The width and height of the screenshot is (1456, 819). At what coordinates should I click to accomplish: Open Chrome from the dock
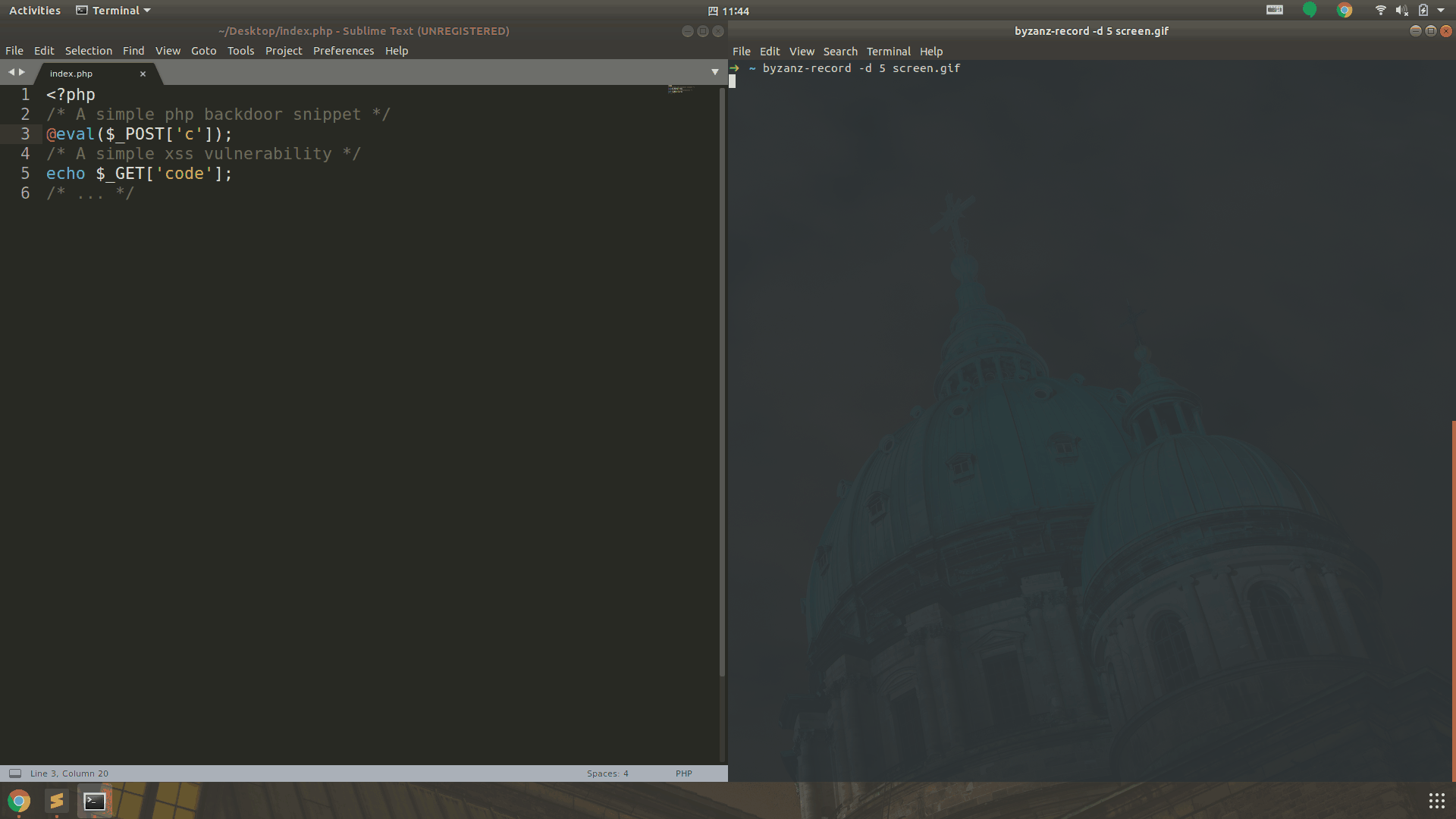click(x=19, y=801)
